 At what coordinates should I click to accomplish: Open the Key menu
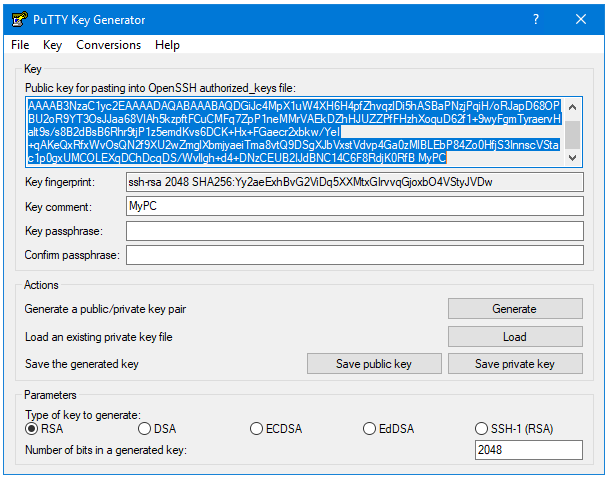pyautogui.click(x=52, y=45)
